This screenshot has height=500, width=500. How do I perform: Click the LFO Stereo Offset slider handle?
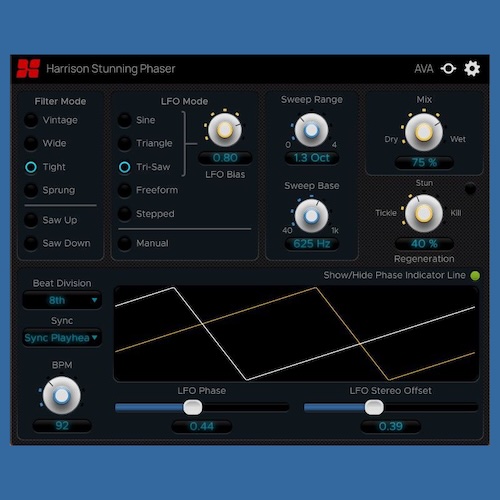point(374,407)
